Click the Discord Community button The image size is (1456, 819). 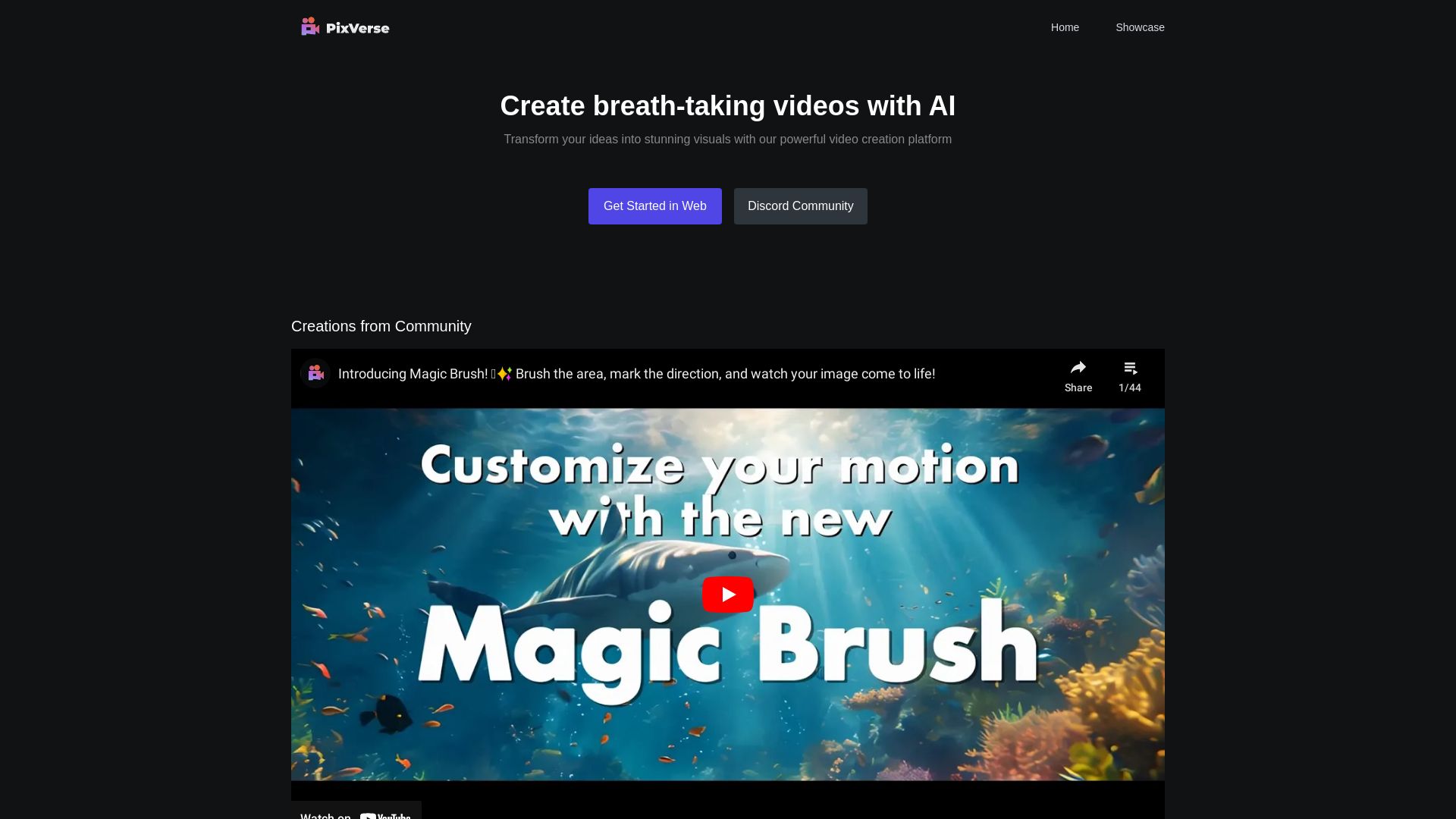[x=800, y=205]
